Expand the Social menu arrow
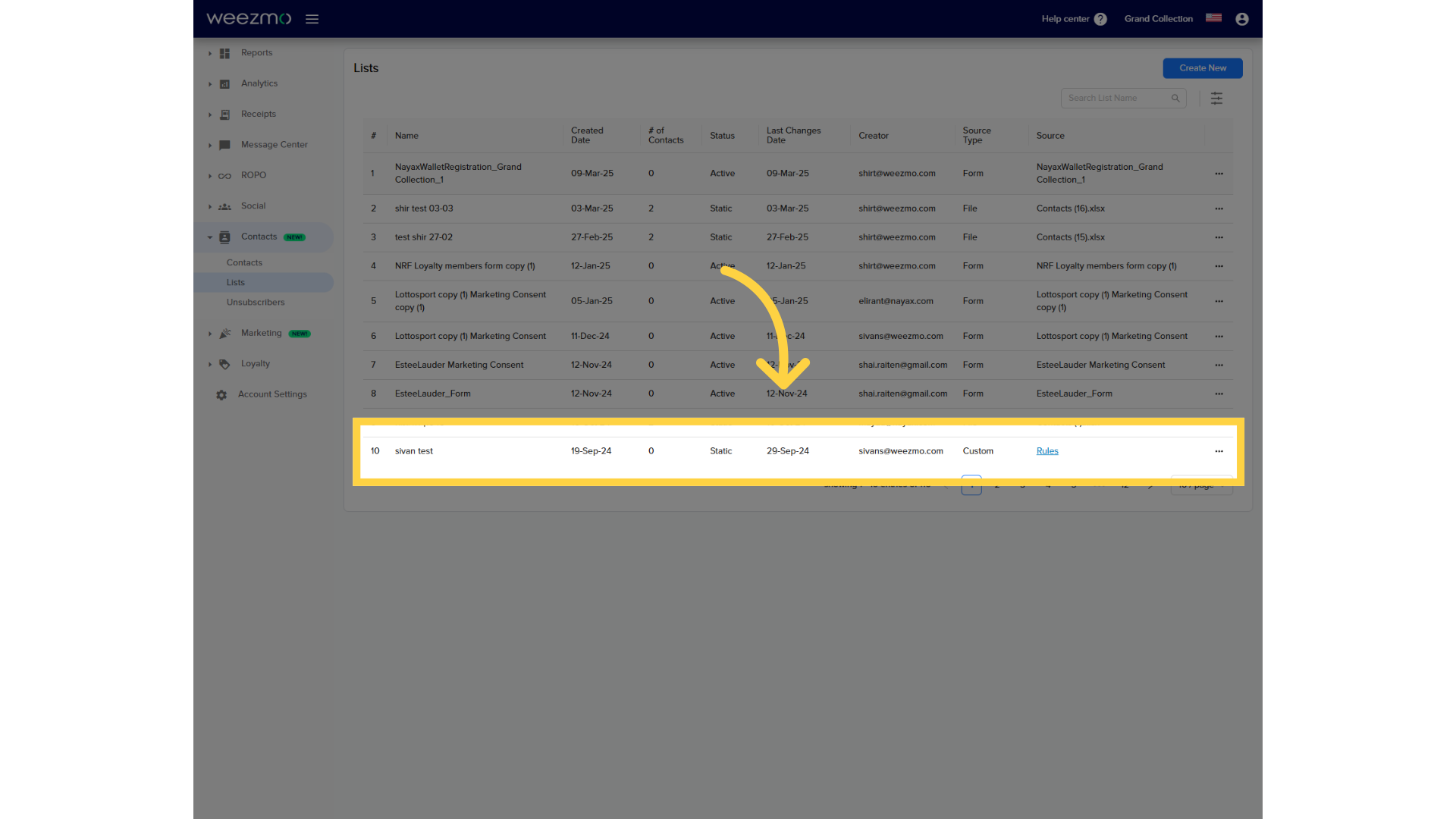The width and height of the screenshot is (1456, 819). 210,206
